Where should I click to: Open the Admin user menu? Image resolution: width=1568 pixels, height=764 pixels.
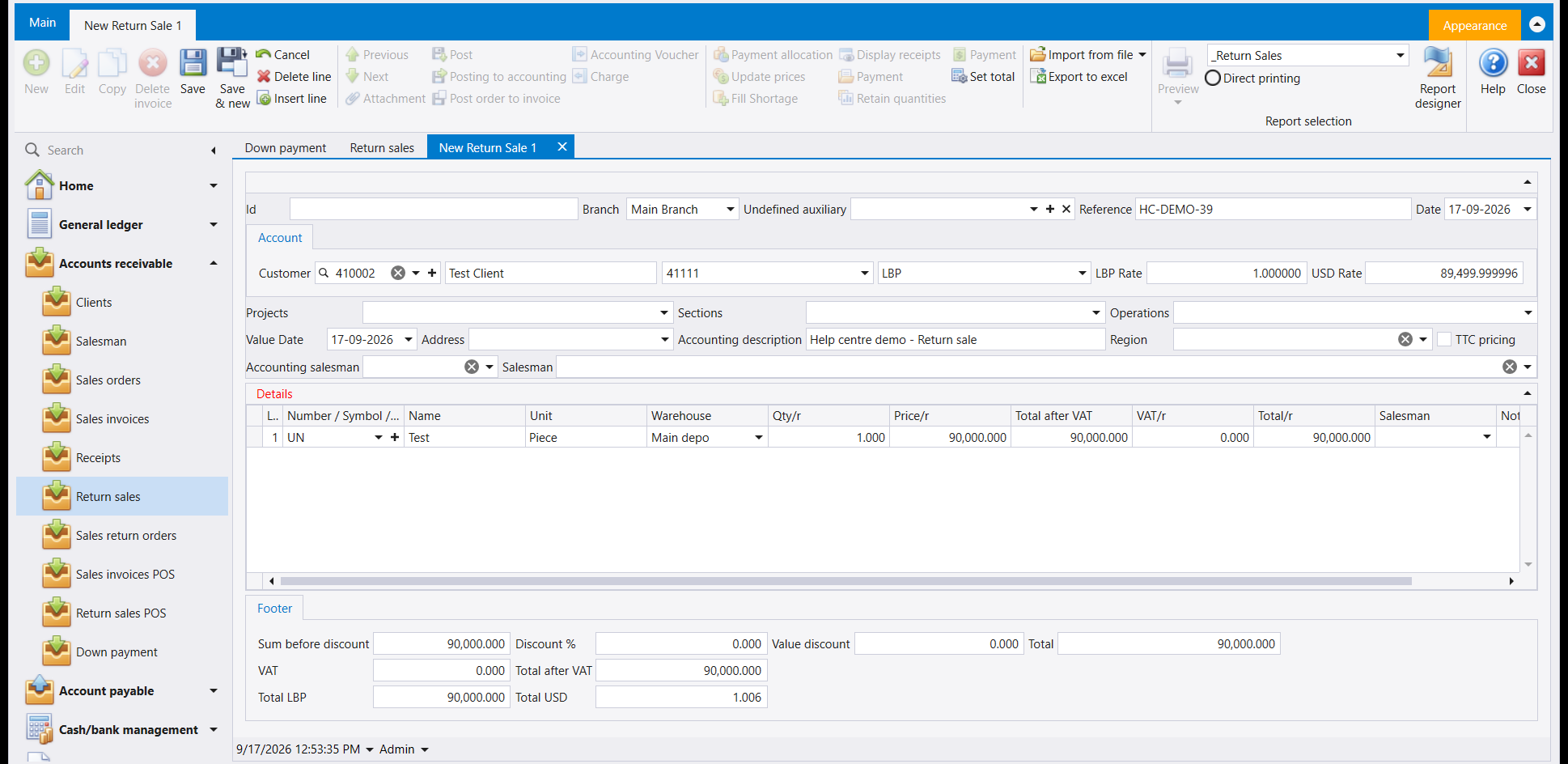[x=404, y=749]
